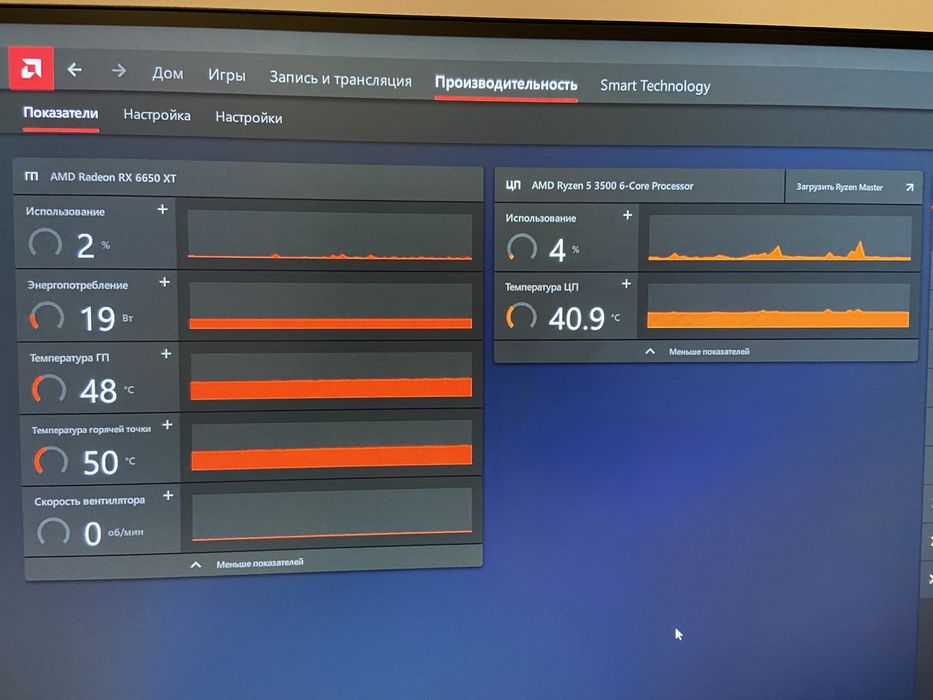Click plus icon for GPU Использование
933x700 pixels.
click(x=162, y=210)
